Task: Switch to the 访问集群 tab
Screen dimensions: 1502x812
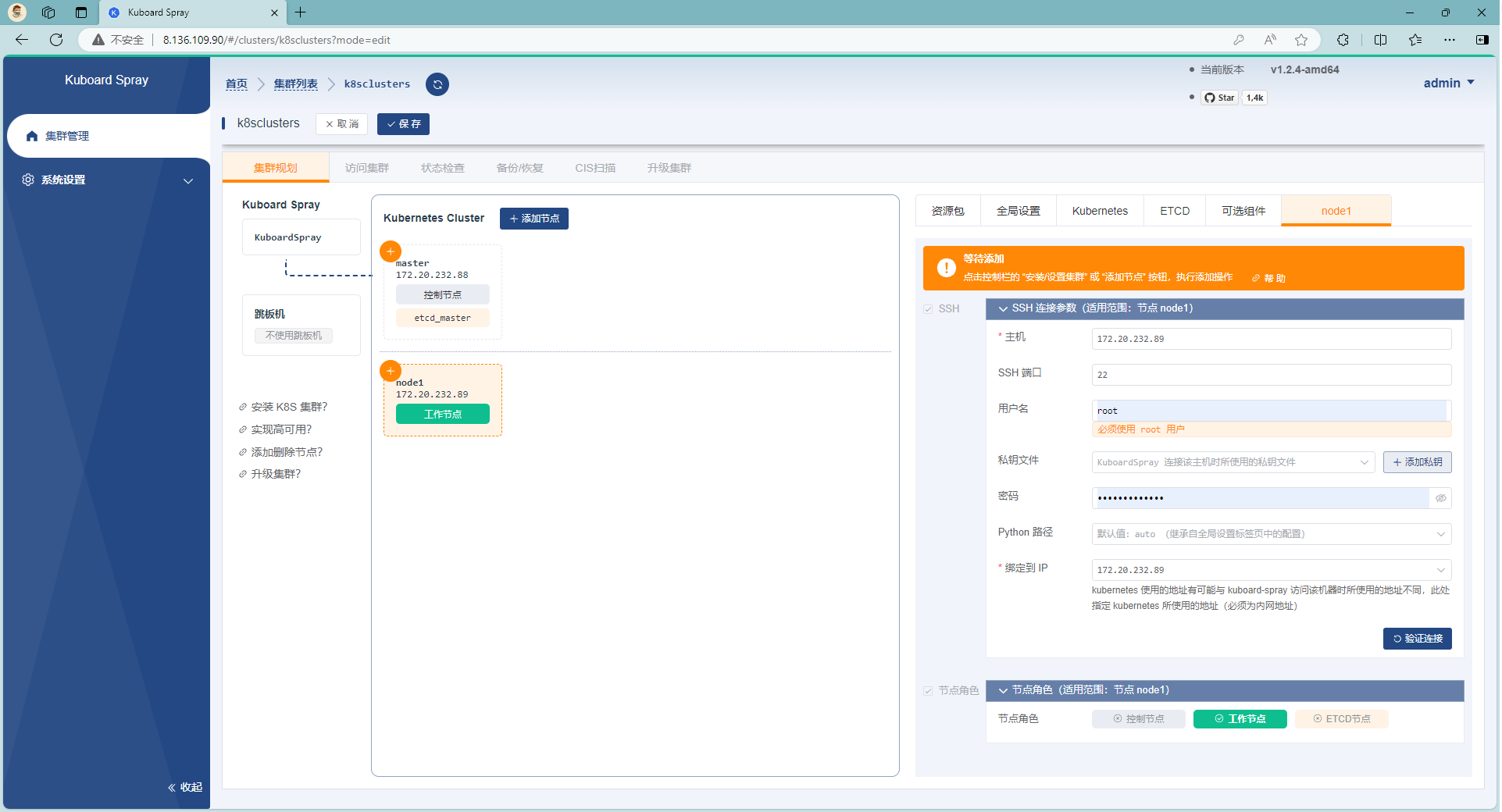Action: [366, 168]
